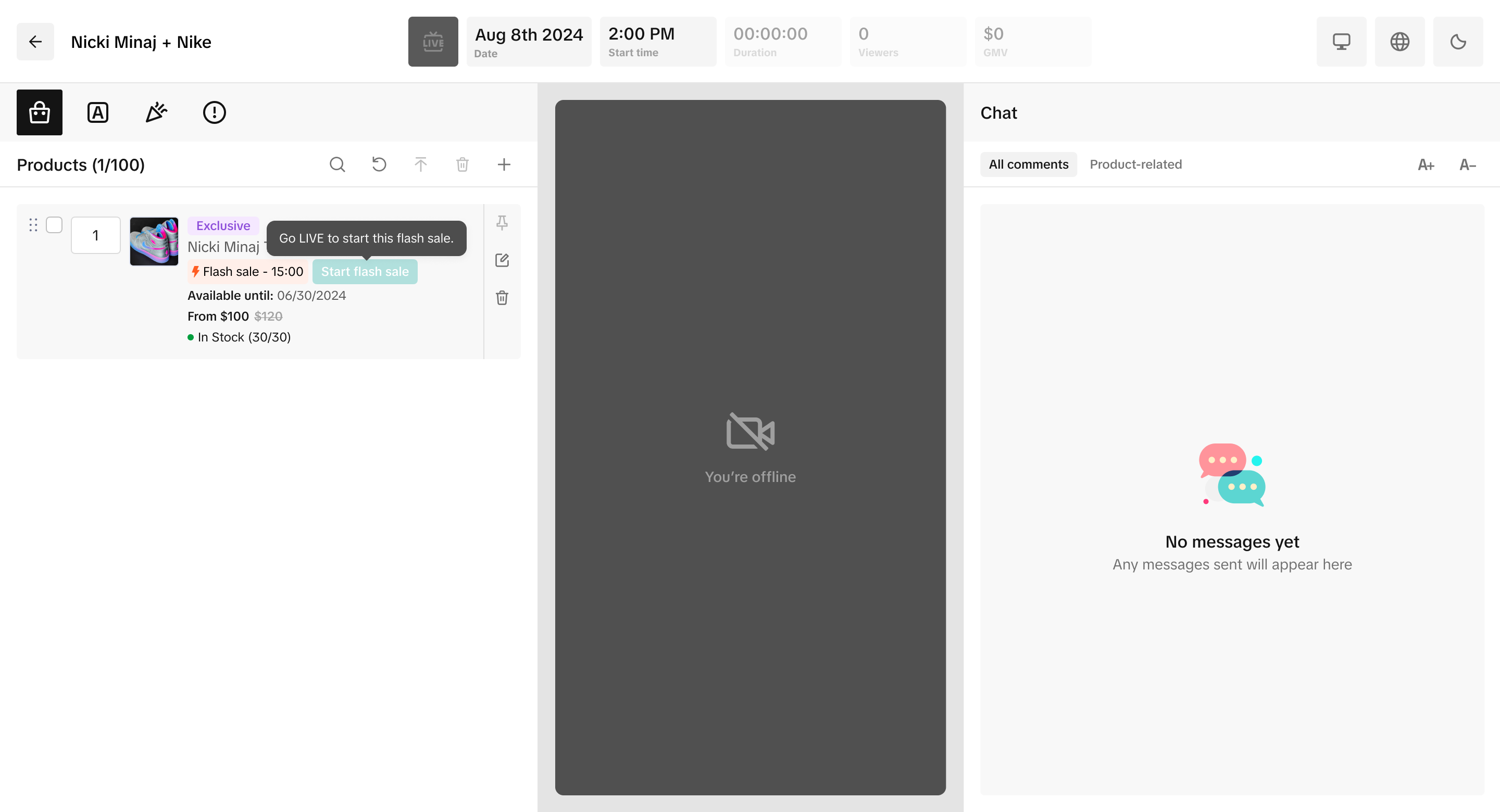Pin the Nicki Minaj product
The image size is (1500, 812).
click(502, 222)
